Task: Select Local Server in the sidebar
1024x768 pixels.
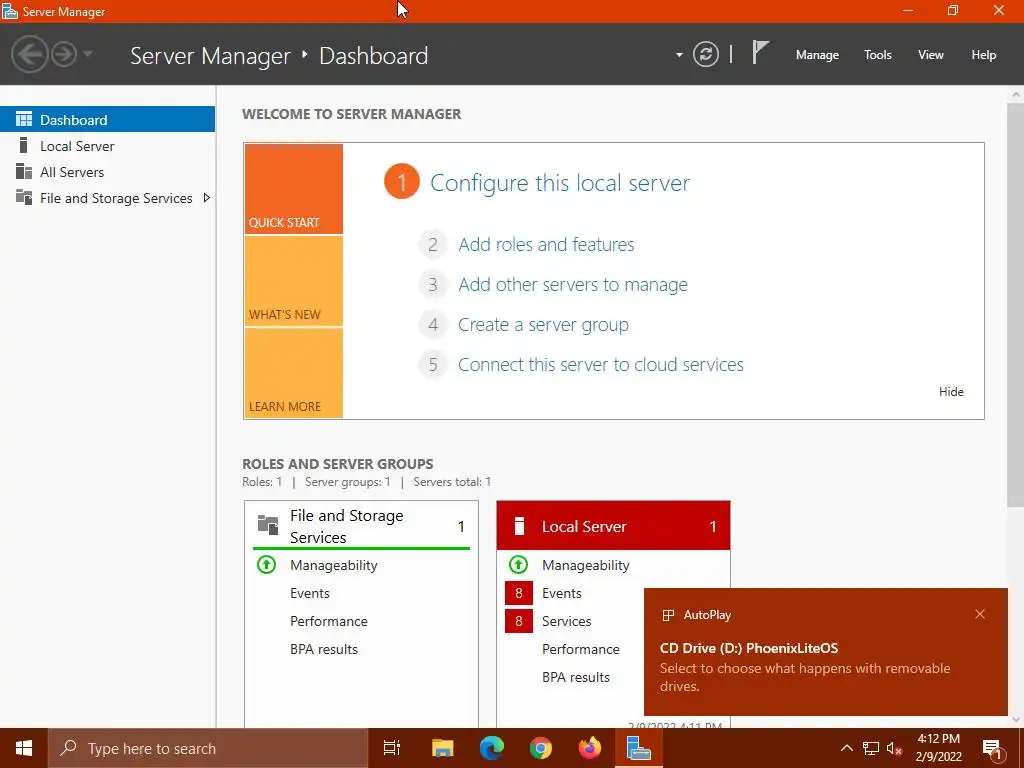Action: tap(107, 146)
